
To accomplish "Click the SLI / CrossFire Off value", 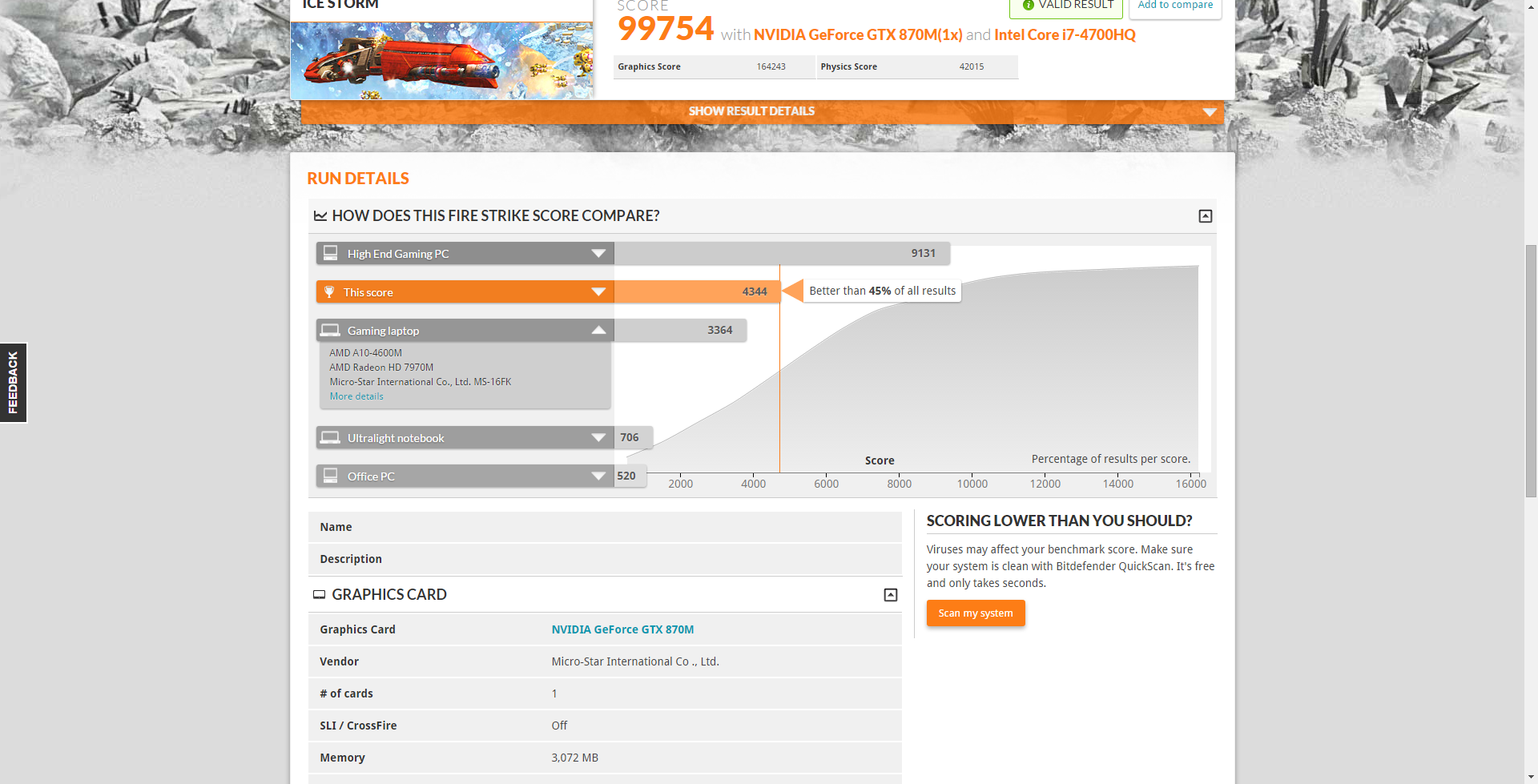I will [559, 726].
